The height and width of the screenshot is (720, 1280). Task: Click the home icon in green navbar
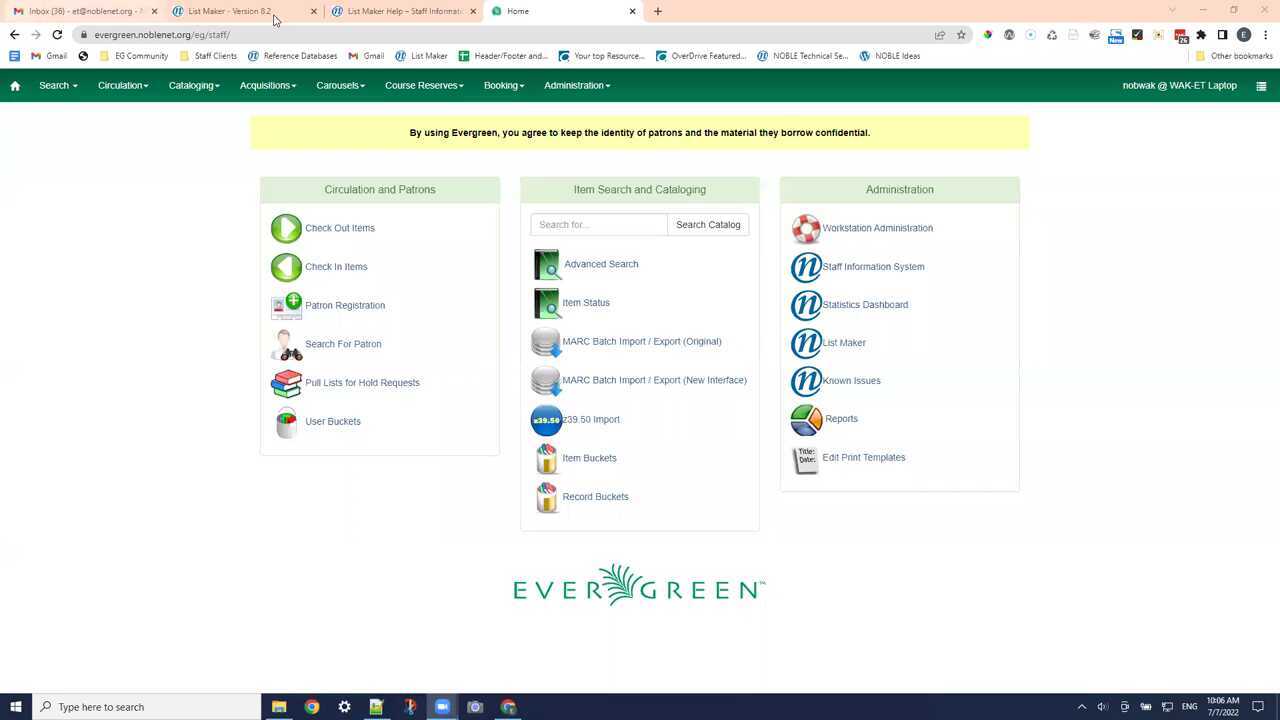[15, 86]
